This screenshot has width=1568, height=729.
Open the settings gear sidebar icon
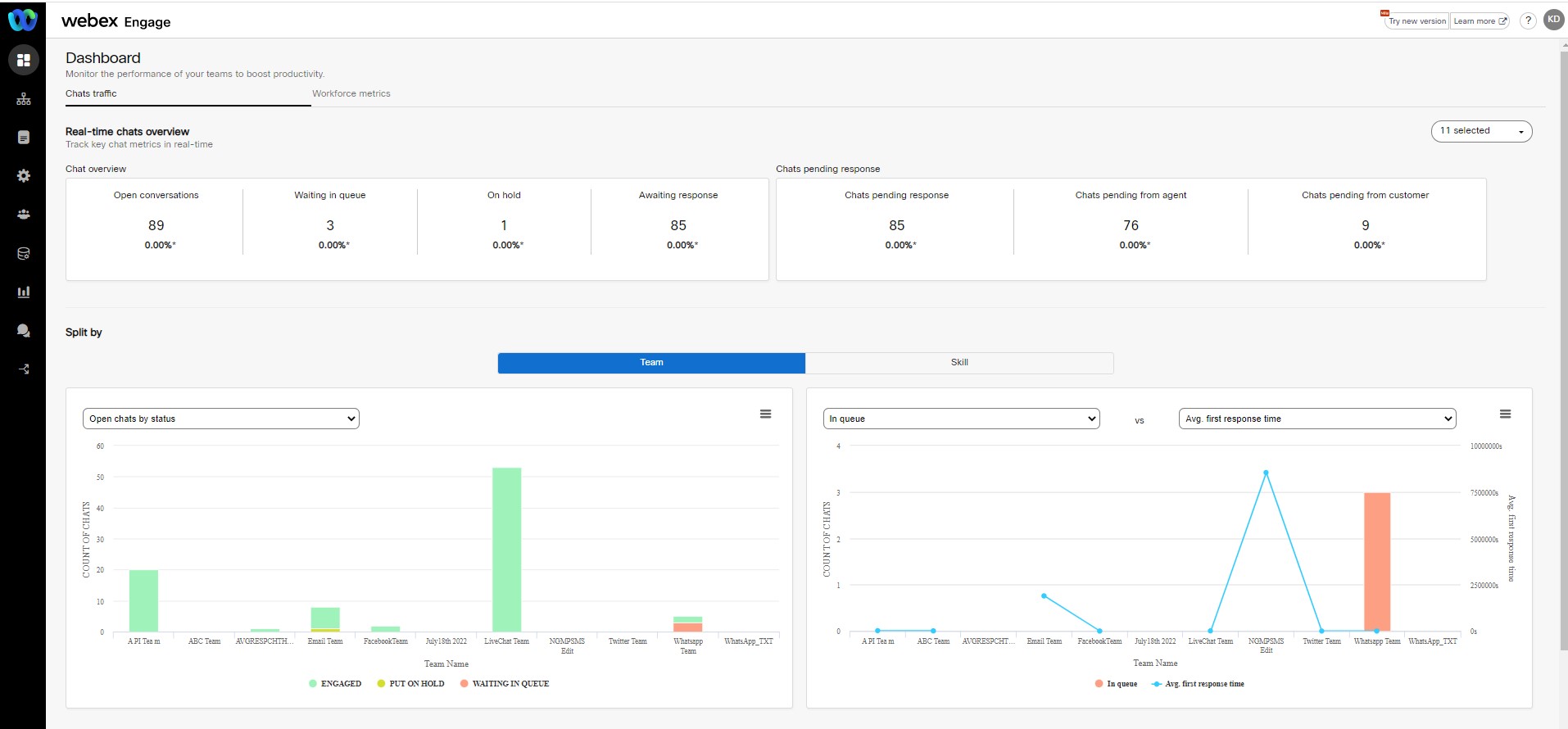coord(24,176)
